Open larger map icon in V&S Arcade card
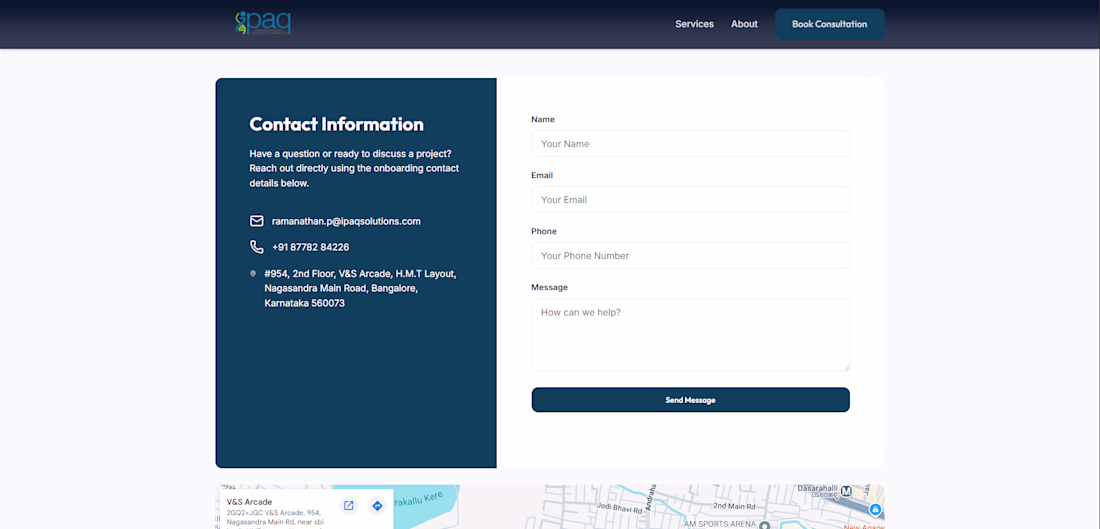This screenshot has width=1100, height=529. click(x=349, y=506)
